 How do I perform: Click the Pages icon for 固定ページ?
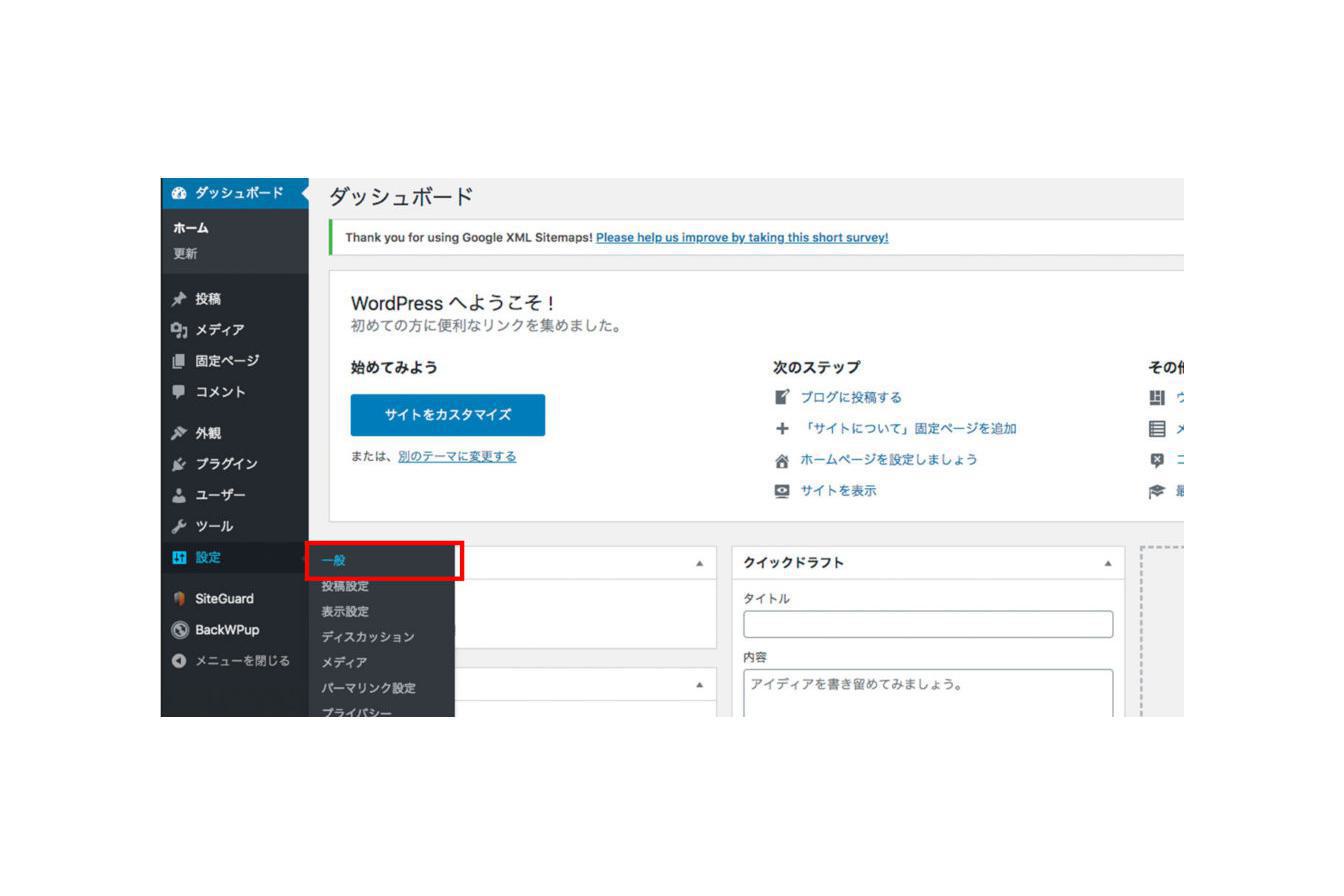tap(179, 361)
